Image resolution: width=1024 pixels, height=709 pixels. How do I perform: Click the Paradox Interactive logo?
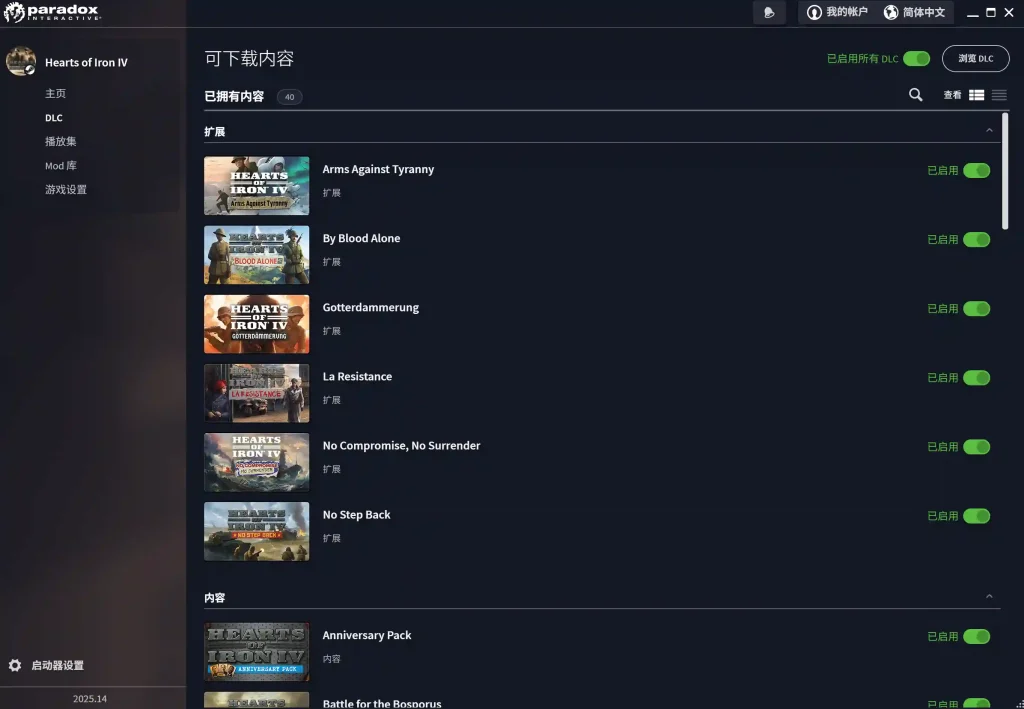(x=50, y=13)
